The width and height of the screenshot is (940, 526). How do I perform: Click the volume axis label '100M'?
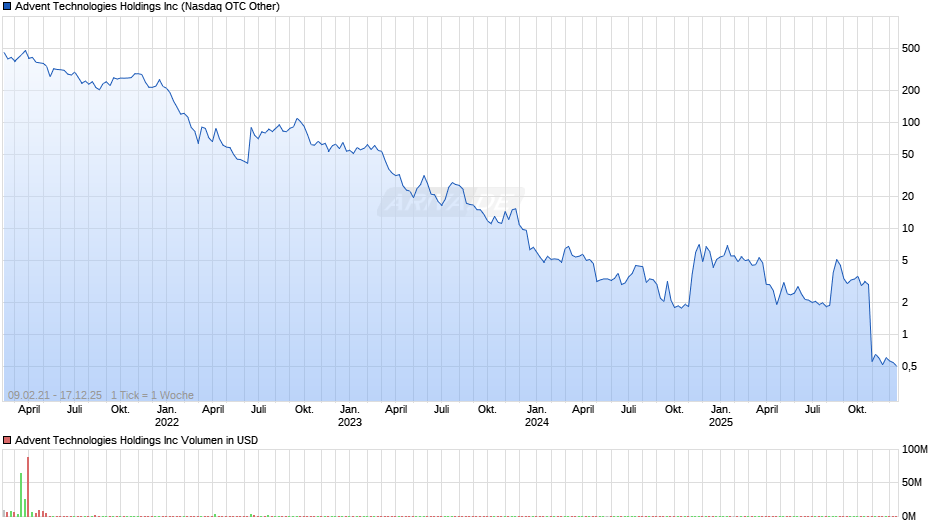point(915,450)
